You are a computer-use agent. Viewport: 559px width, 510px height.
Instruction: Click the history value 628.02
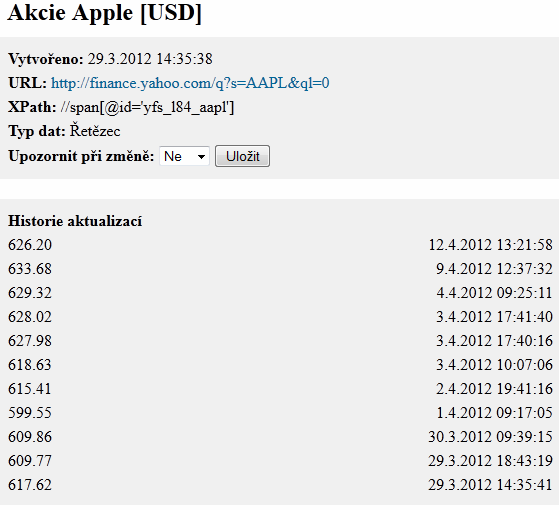coord(30,317)
